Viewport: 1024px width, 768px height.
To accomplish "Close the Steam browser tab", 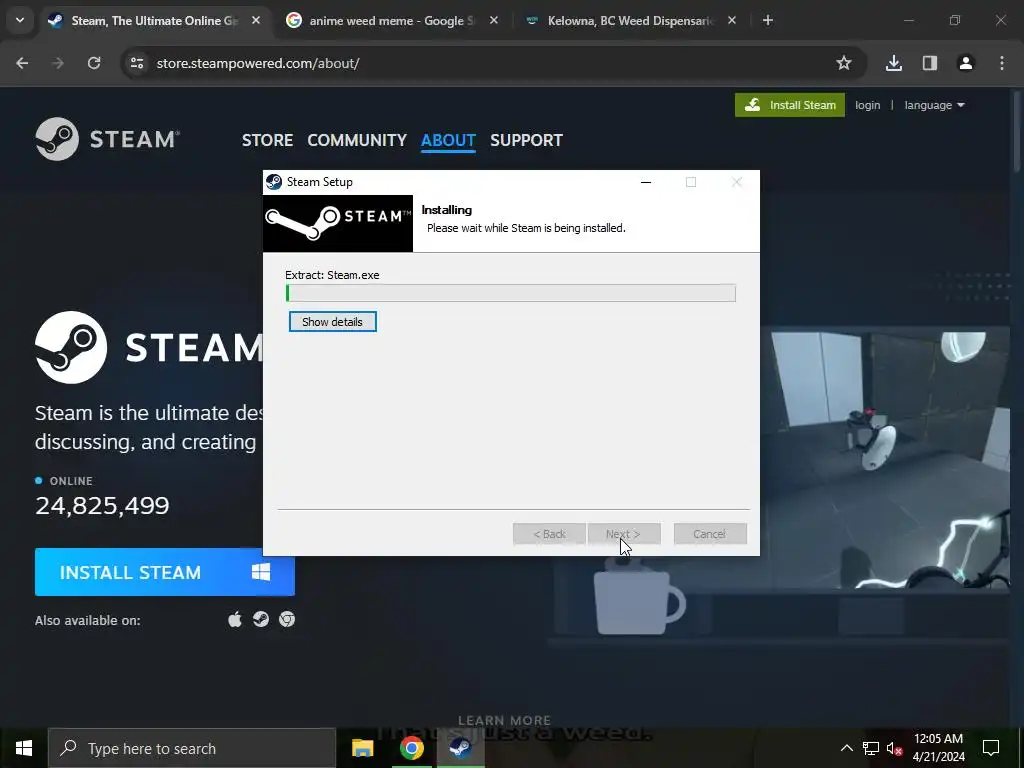I will click(256, 21).
